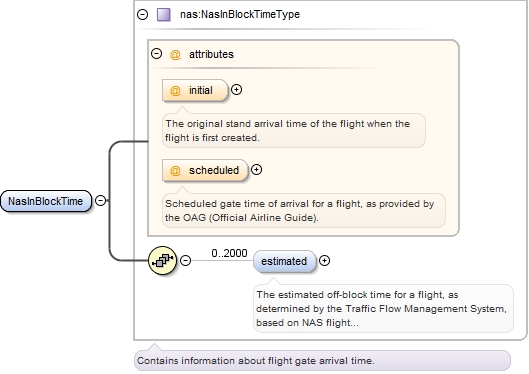The width and height of the screenshot is (529, 374).
Task: Expand the estimated element
Action: pyautogui.click(x=324, y=260)
